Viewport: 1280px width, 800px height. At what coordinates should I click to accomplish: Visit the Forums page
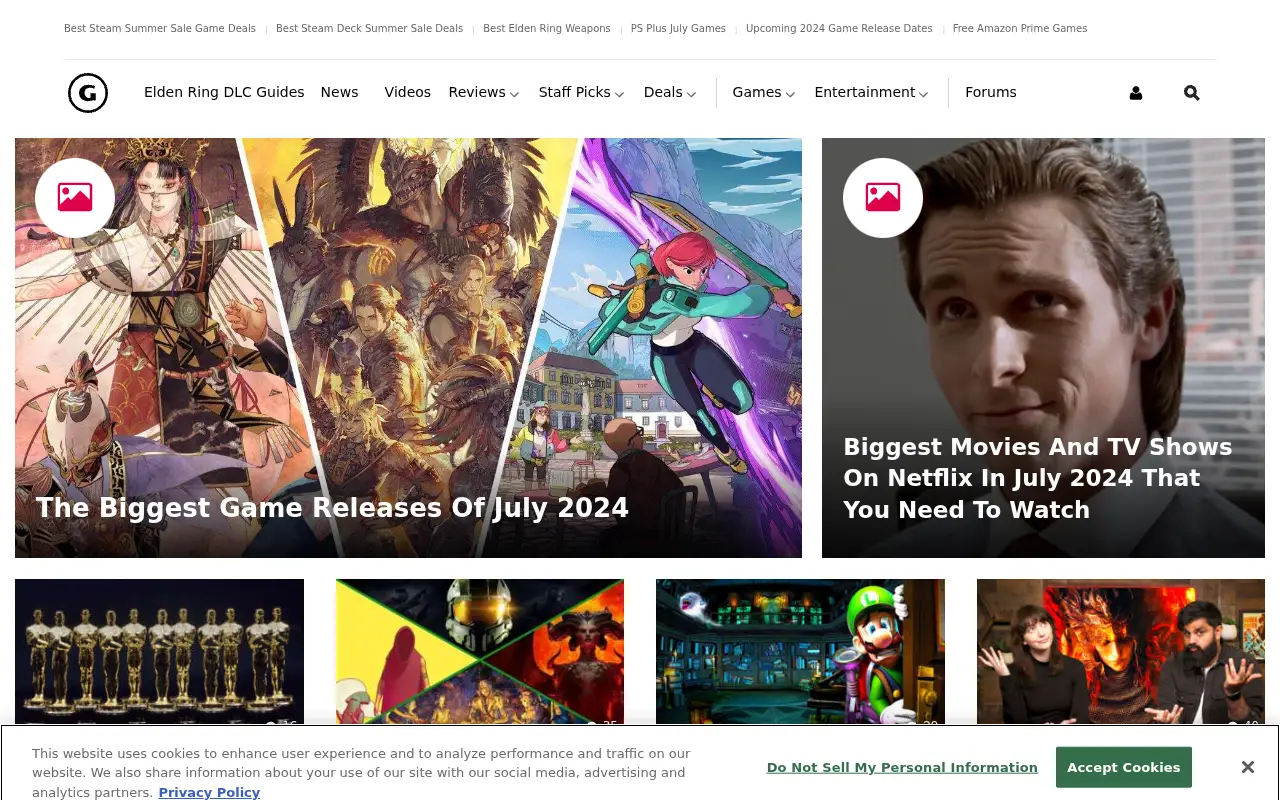coord(991,92)
